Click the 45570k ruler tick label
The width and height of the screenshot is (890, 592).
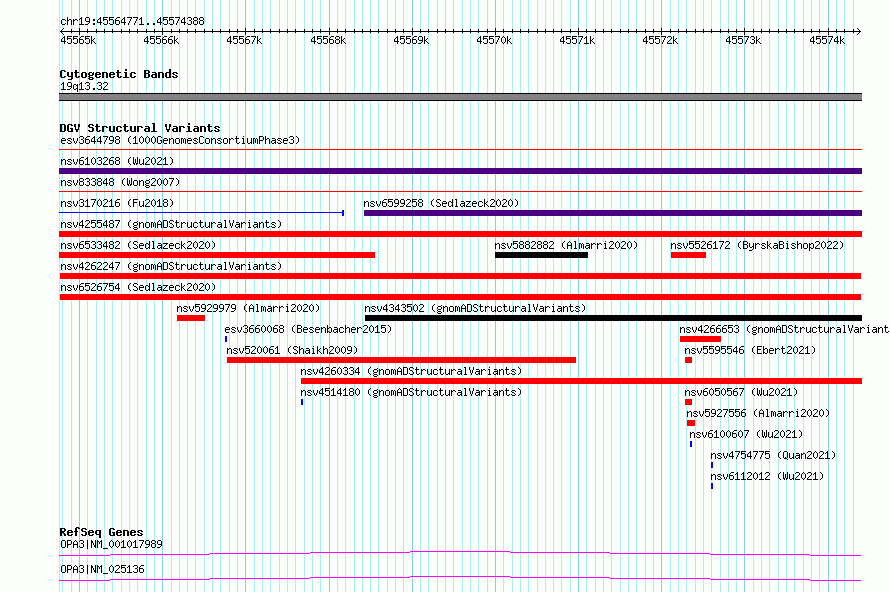[x=494, y=40]
